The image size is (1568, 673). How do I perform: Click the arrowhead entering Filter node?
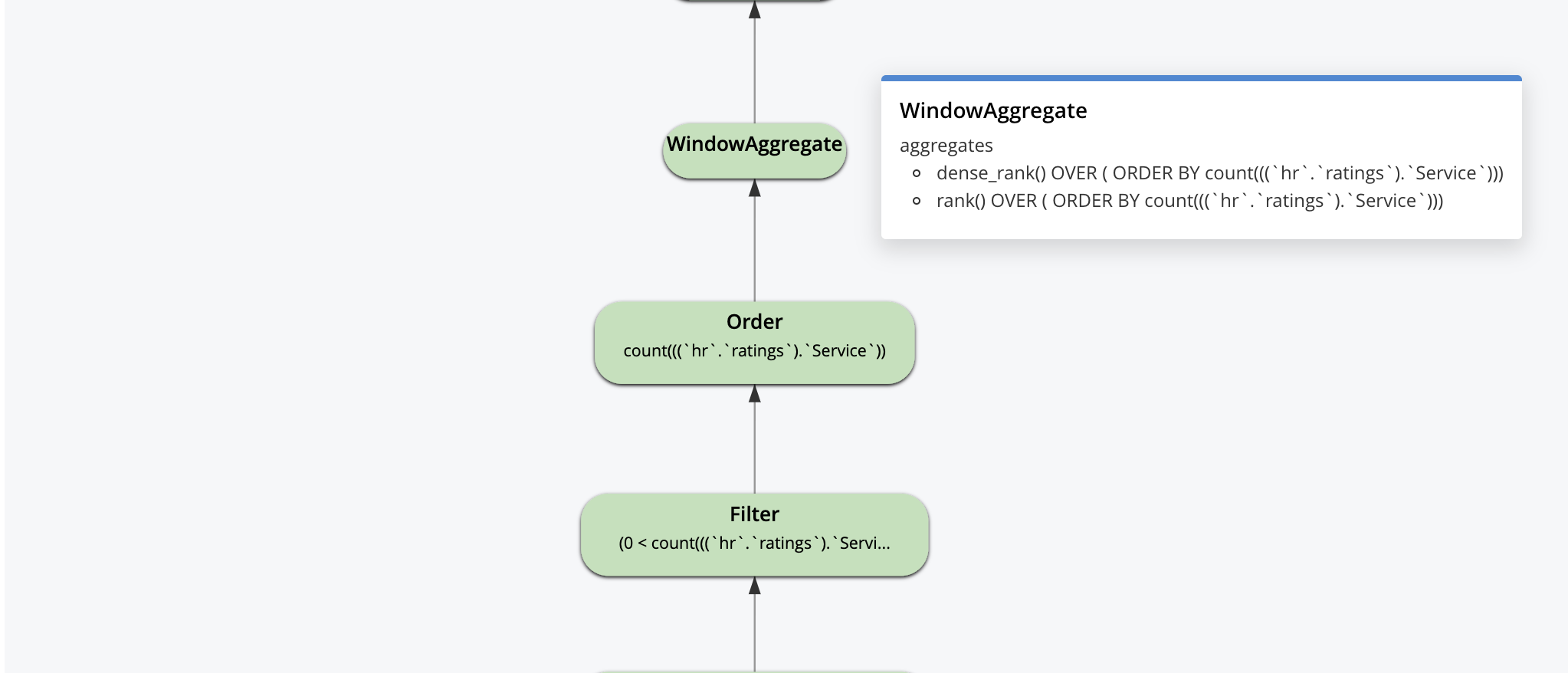click(x=754, y=586)
